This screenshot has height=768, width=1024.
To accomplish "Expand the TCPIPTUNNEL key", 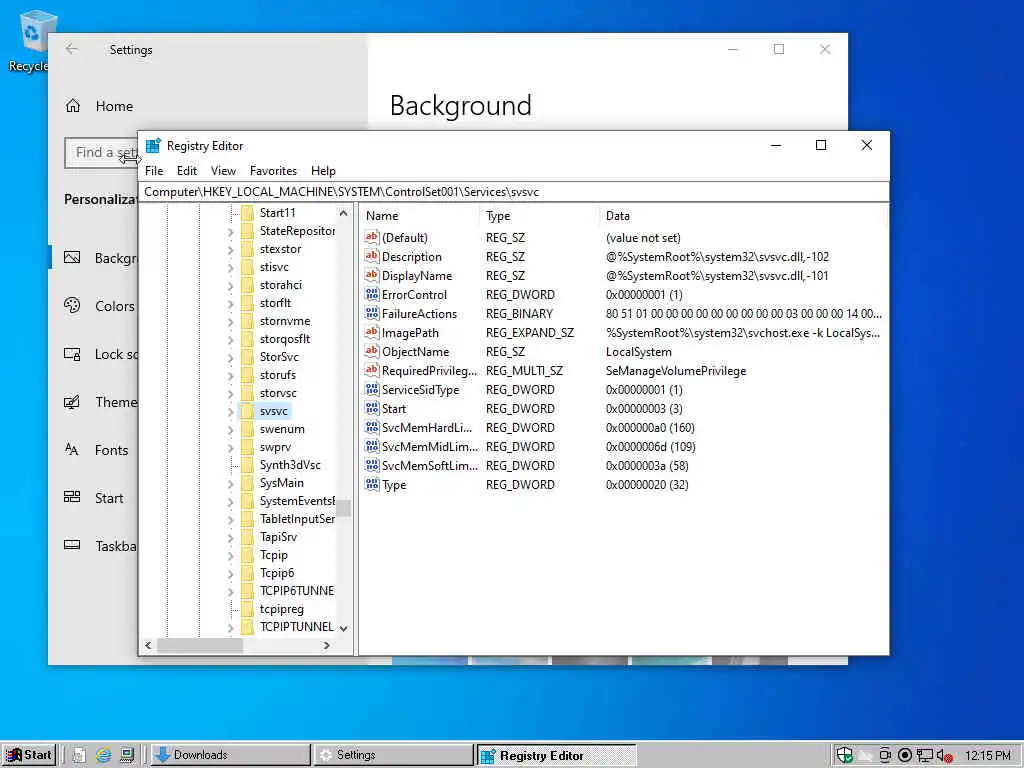I will click(x=231, y=628).
